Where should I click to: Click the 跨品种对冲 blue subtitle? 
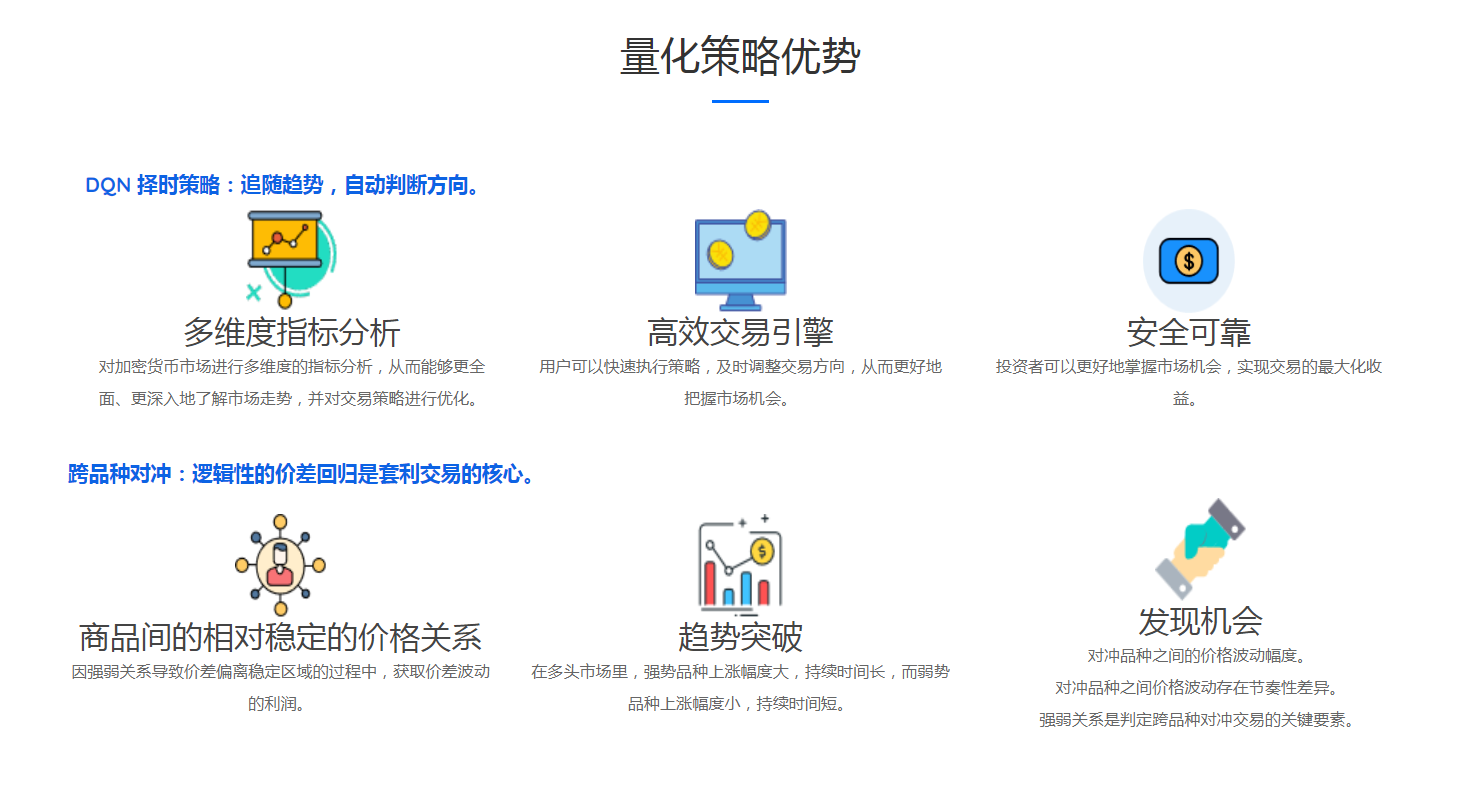tap(304, 474)
